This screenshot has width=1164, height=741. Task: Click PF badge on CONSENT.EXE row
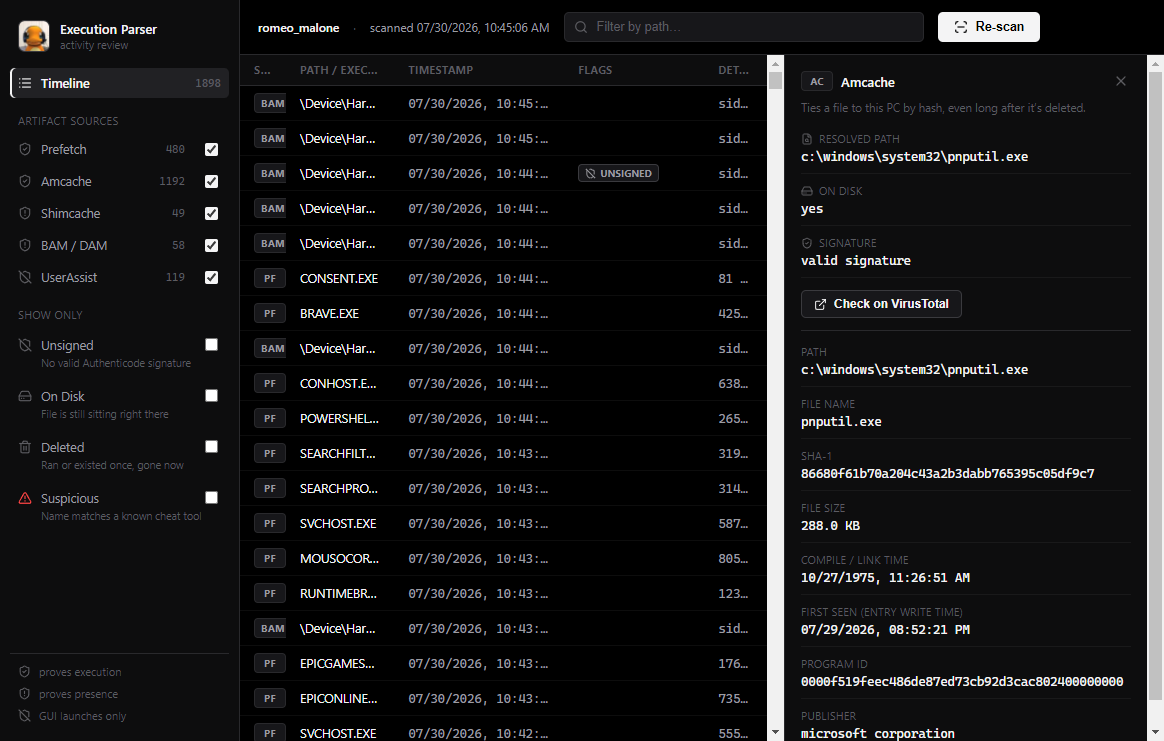click(269, 278)
